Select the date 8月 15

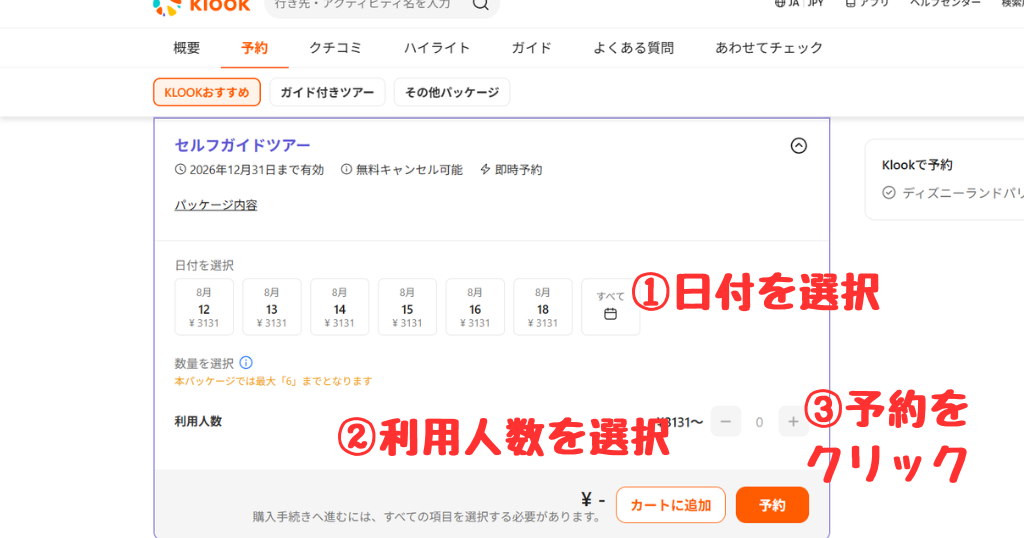coord(408,307)
